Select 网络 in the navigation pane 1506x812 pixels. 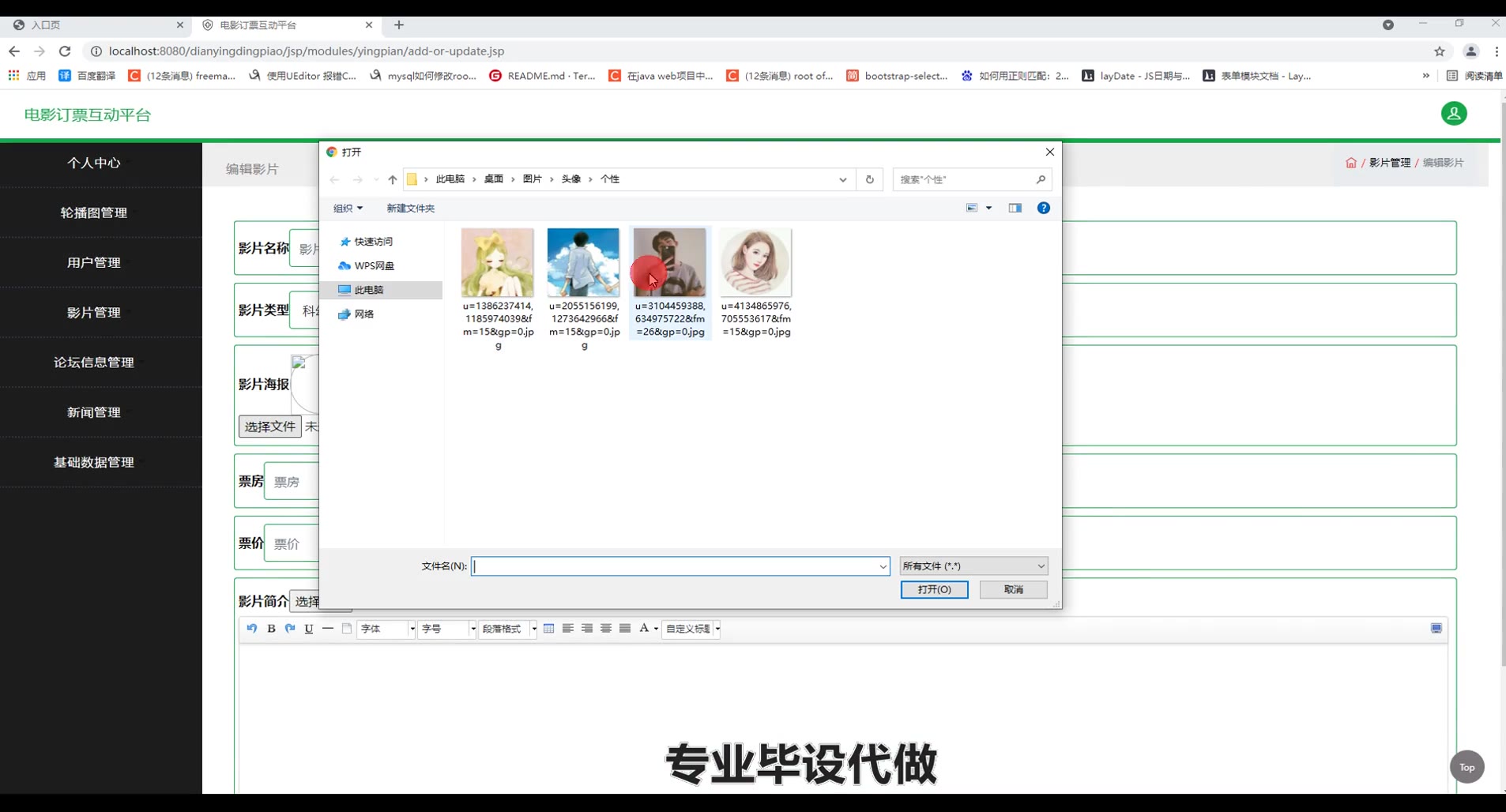[x=356, y=314]
